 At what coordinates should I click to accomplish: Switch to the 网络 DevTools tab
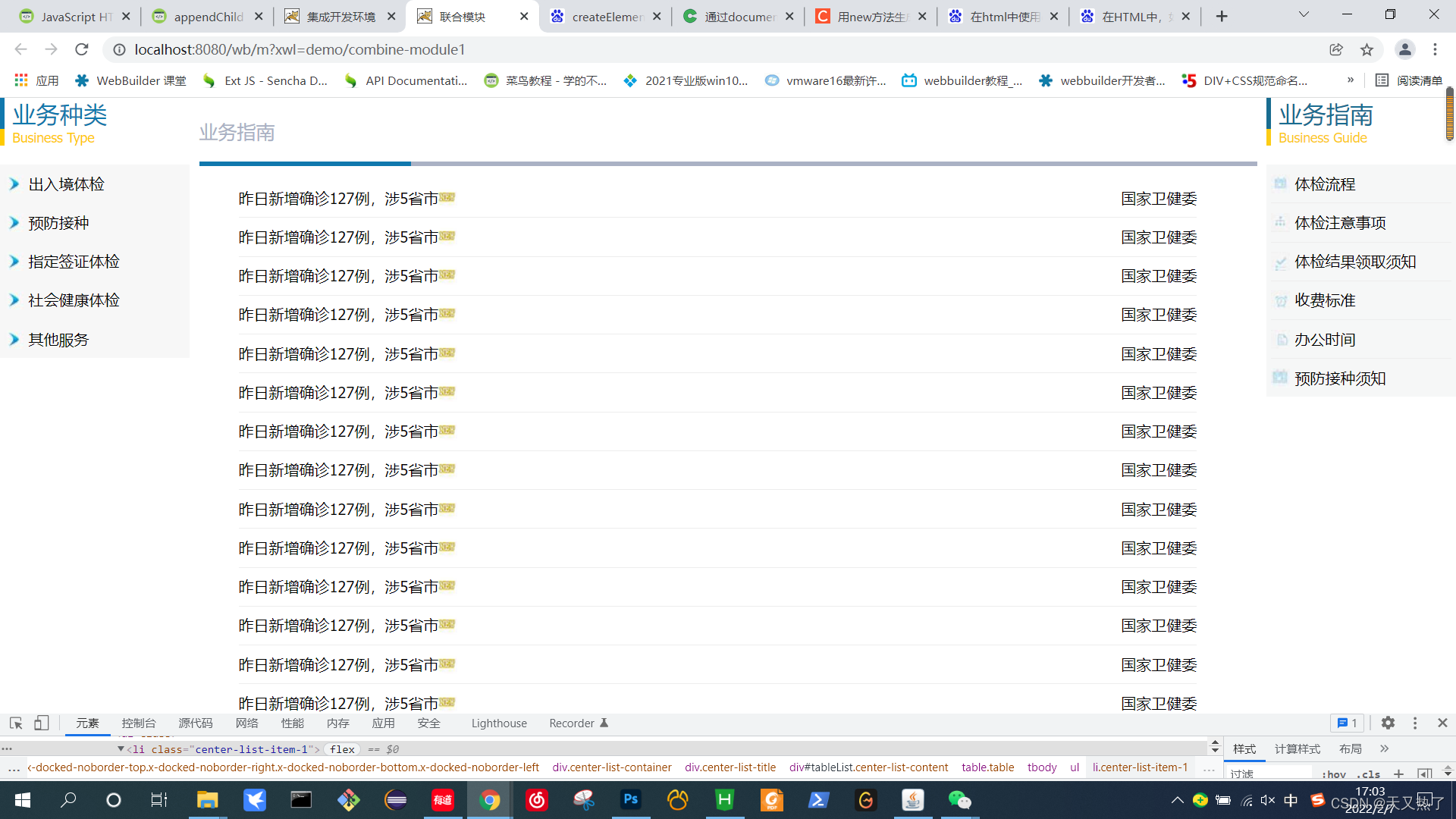click(246, 723)
